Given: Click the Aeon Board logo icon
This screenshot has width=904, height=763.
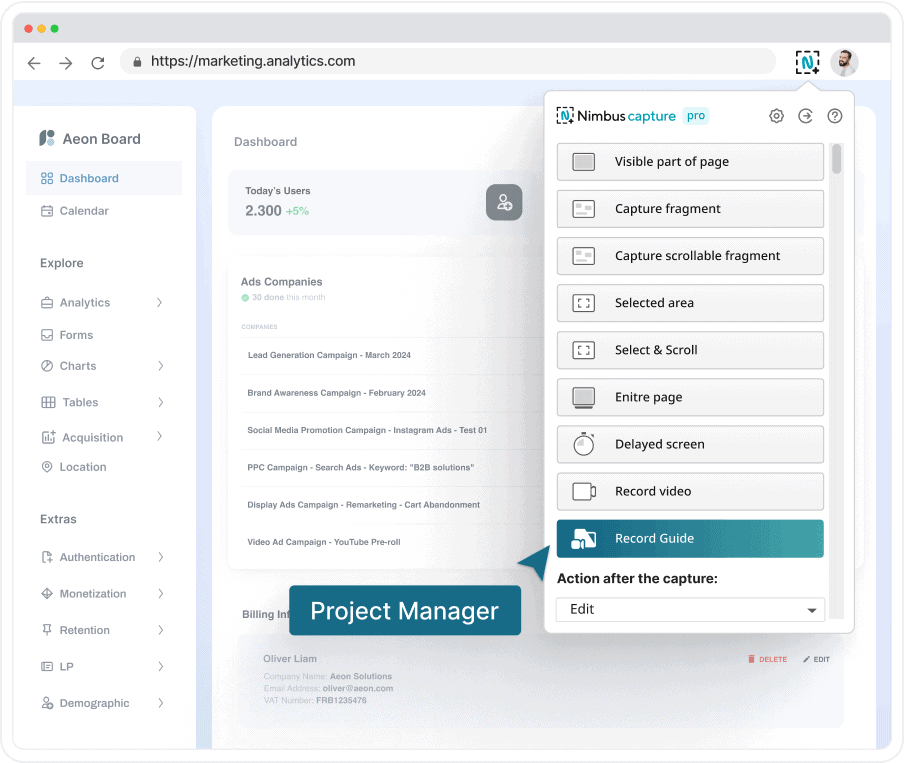Looking at the screenshot, I should click(47, 138).
